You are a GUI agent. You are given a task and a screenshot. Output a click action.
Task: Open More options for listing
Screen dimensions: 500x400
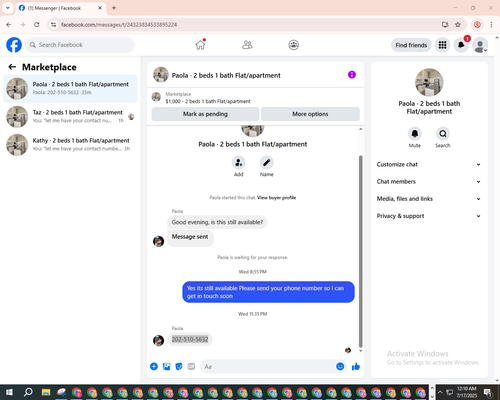point(310,114)
